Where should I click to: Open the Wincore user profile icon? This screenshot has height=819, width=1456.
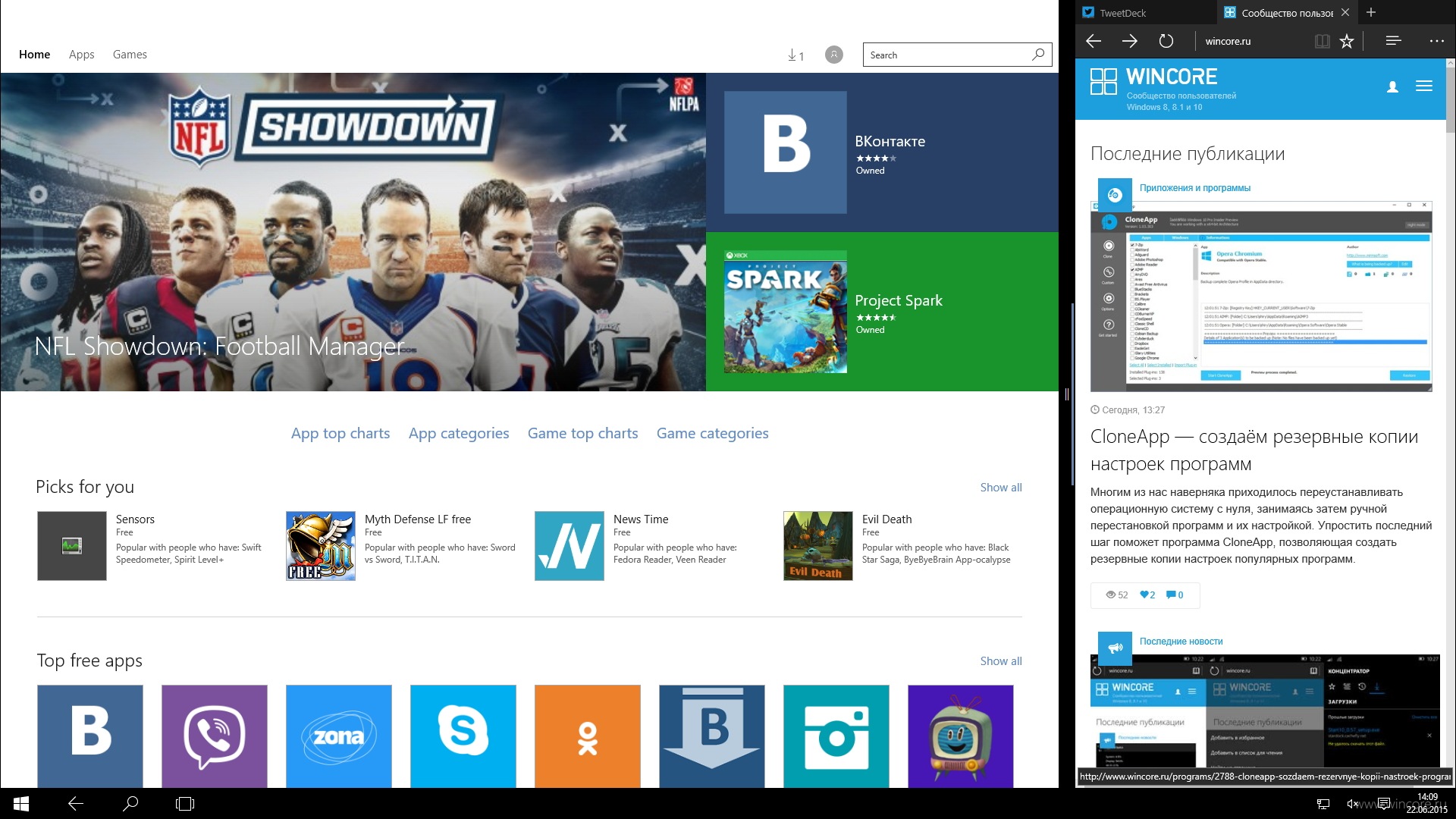click(1392, 86)
